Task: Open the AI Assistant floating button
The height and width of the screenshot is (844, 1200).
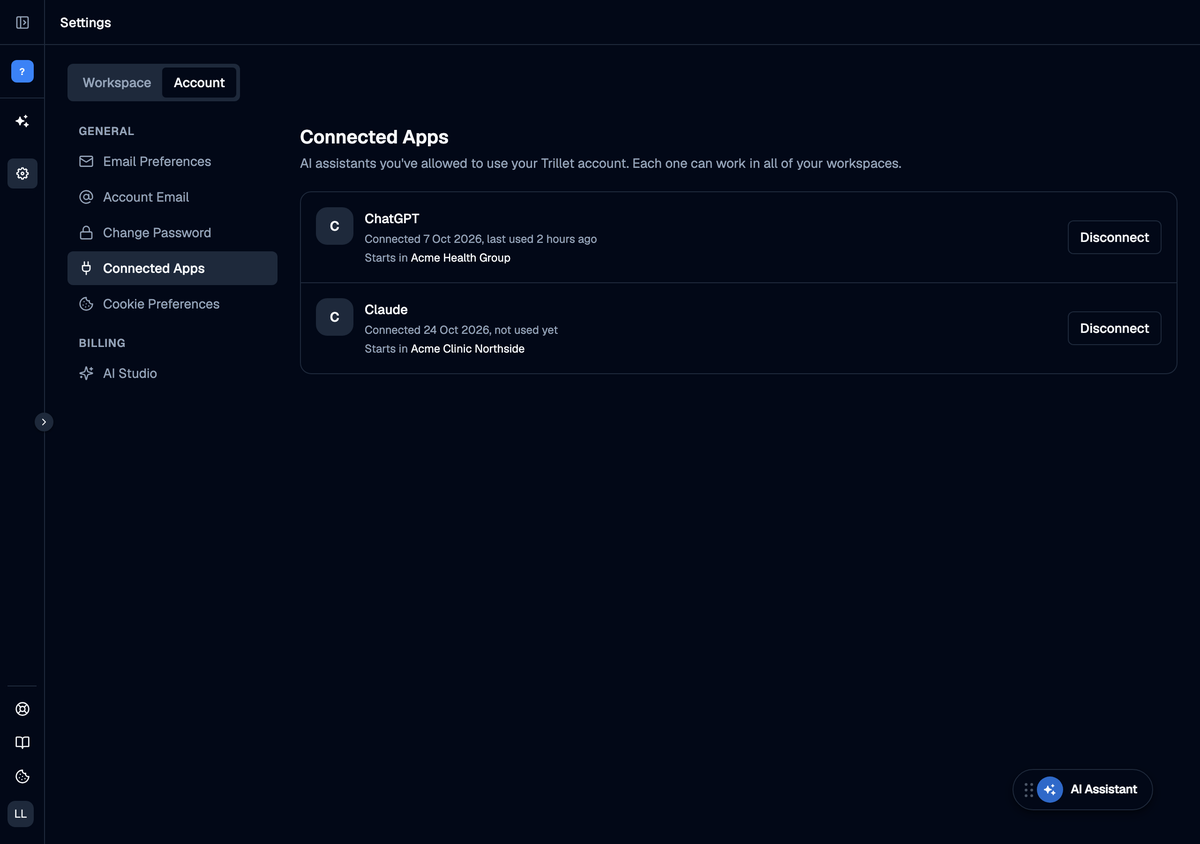Action: pyautogui.click(x=1083, y=790)
